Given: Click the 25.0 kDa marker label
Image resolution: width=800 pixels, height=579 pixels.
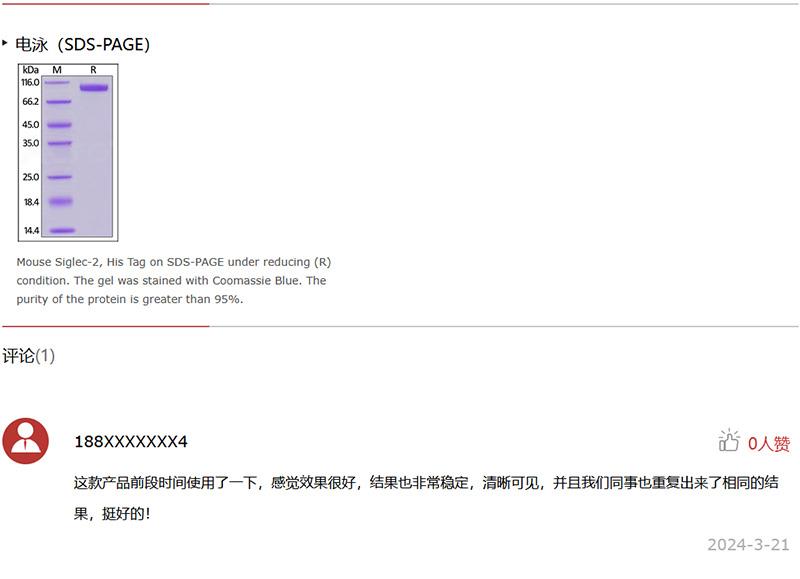Looking at the screenshot, I should 31,177.
